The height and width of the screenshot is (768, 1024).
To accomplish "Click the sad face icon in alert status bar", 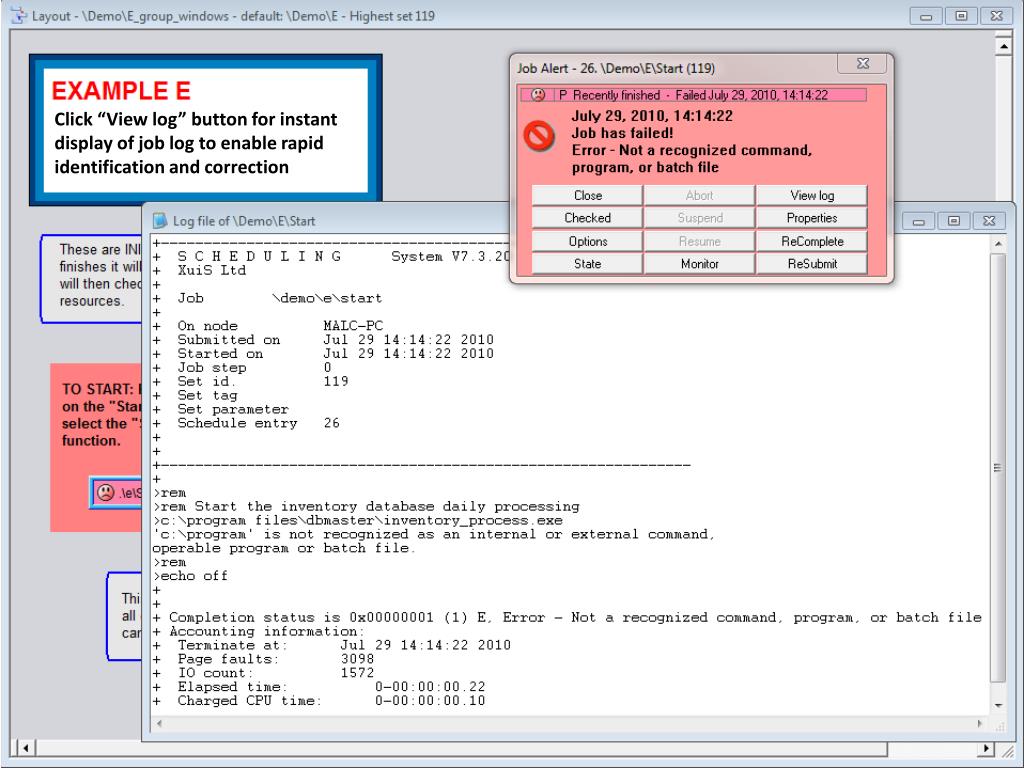I will tap(537, 95).
